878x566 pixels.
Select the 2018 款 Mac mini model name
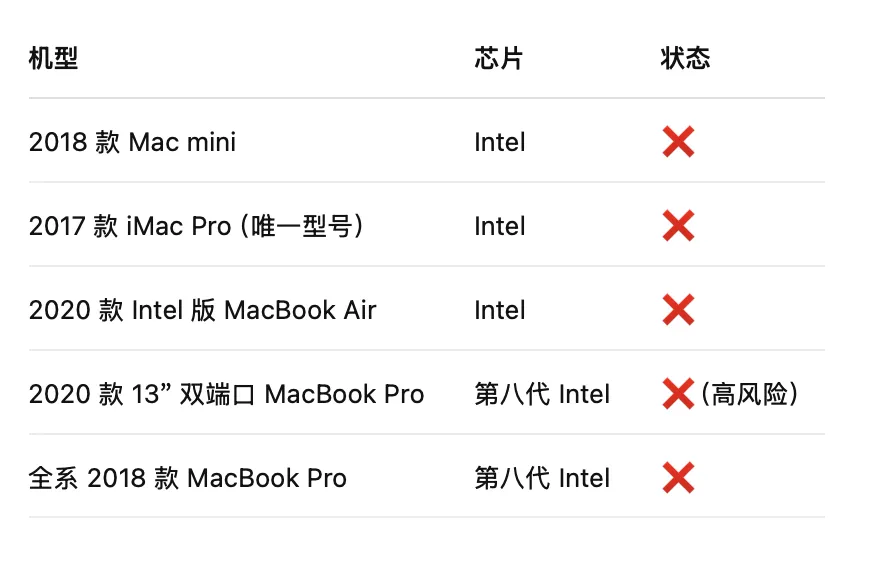pyautogui.click(x=132, y=142)
